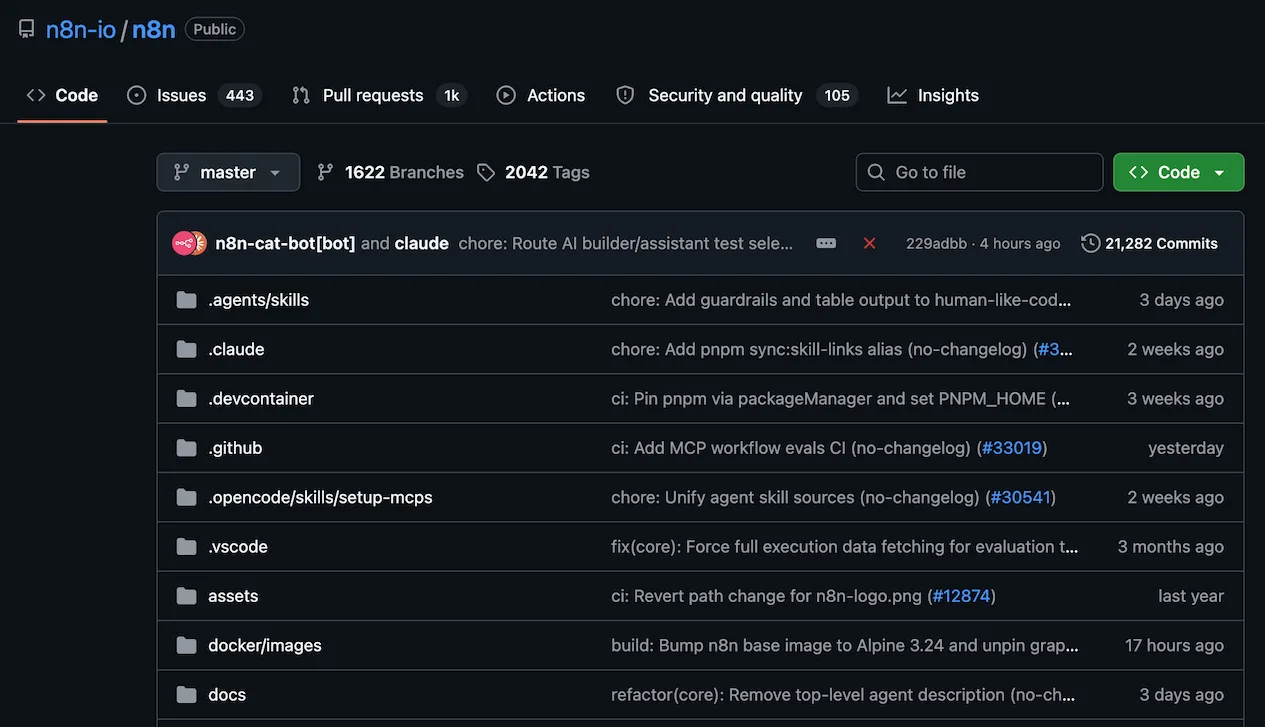Click the Actions play-circle icon
1265x727 pixels.
[506, 95]
